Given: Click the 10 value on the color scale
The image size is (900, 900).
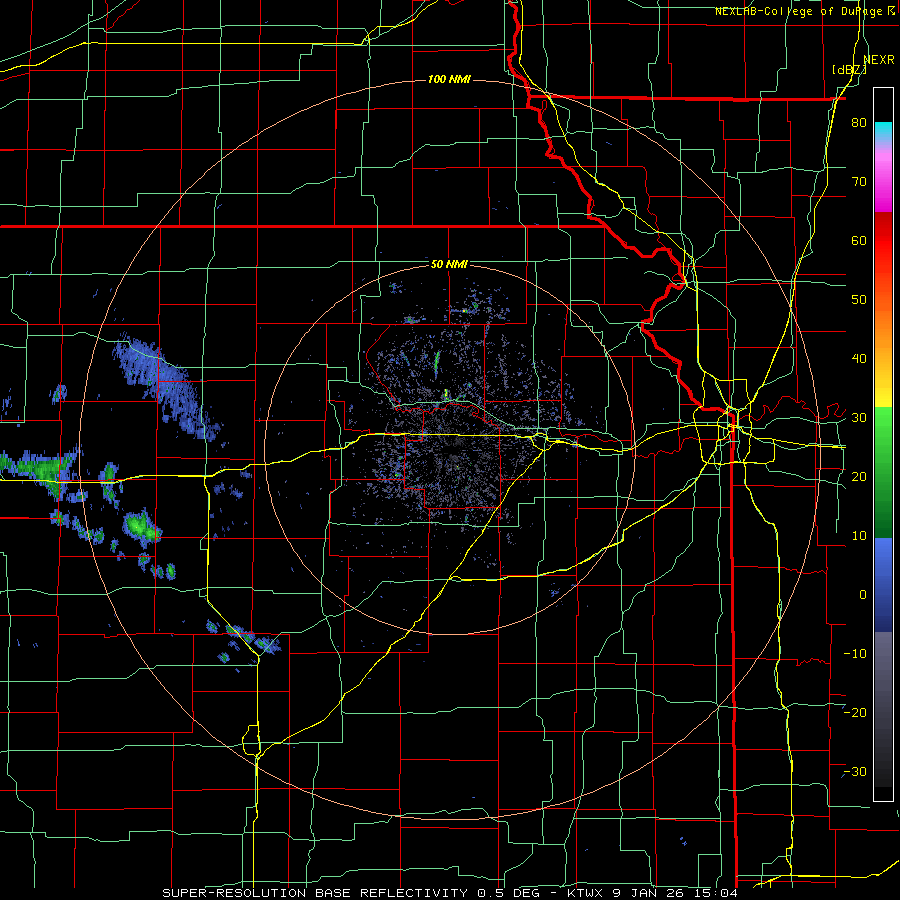Looking at the screenshot, I should coord(859,536).
